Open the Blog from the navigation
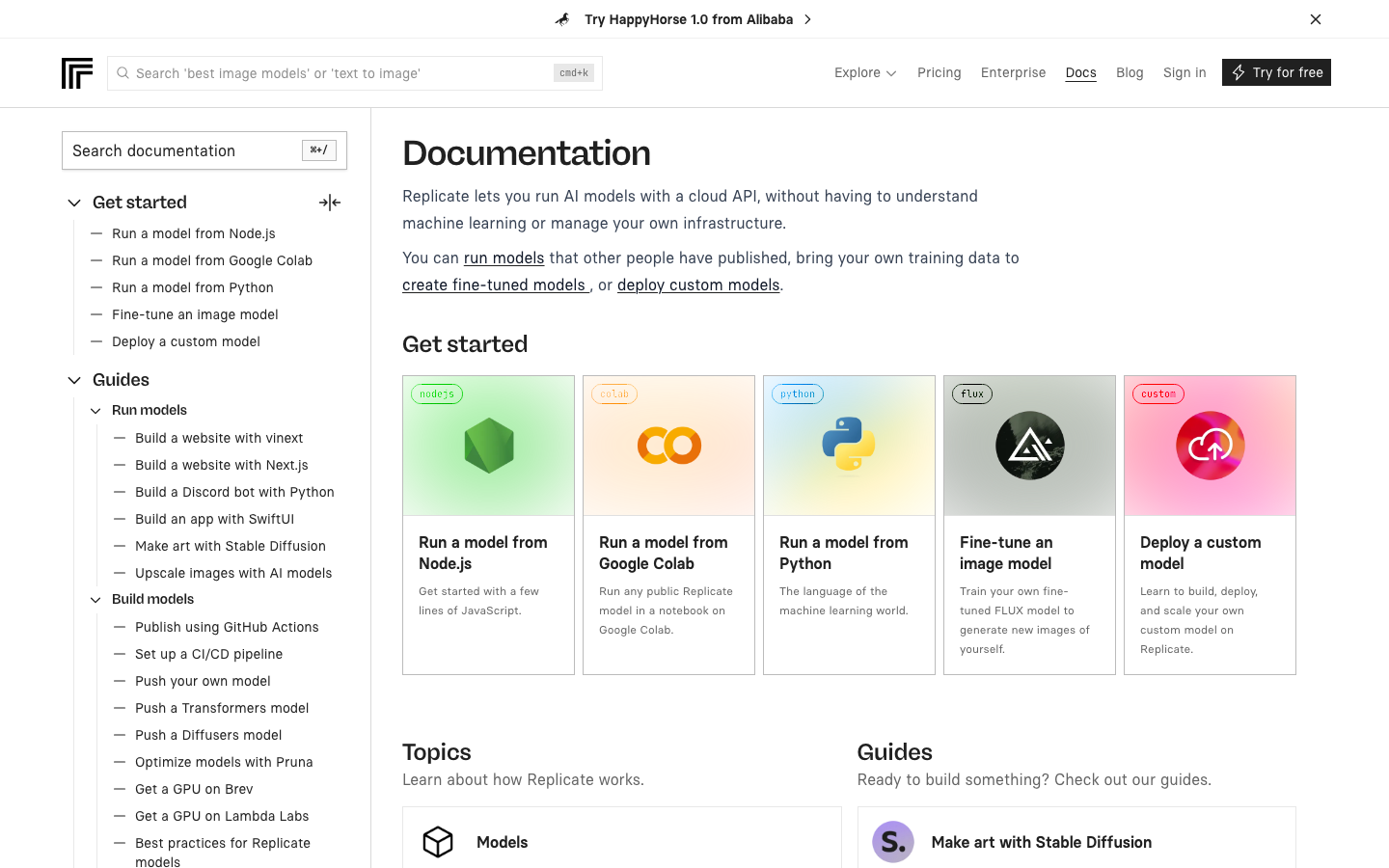1389x868 pixels. point(1130,72)
